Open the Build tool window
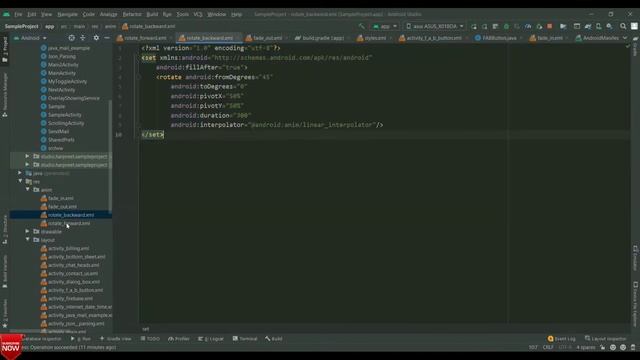 pyautogui.click(x=274, y=339)
